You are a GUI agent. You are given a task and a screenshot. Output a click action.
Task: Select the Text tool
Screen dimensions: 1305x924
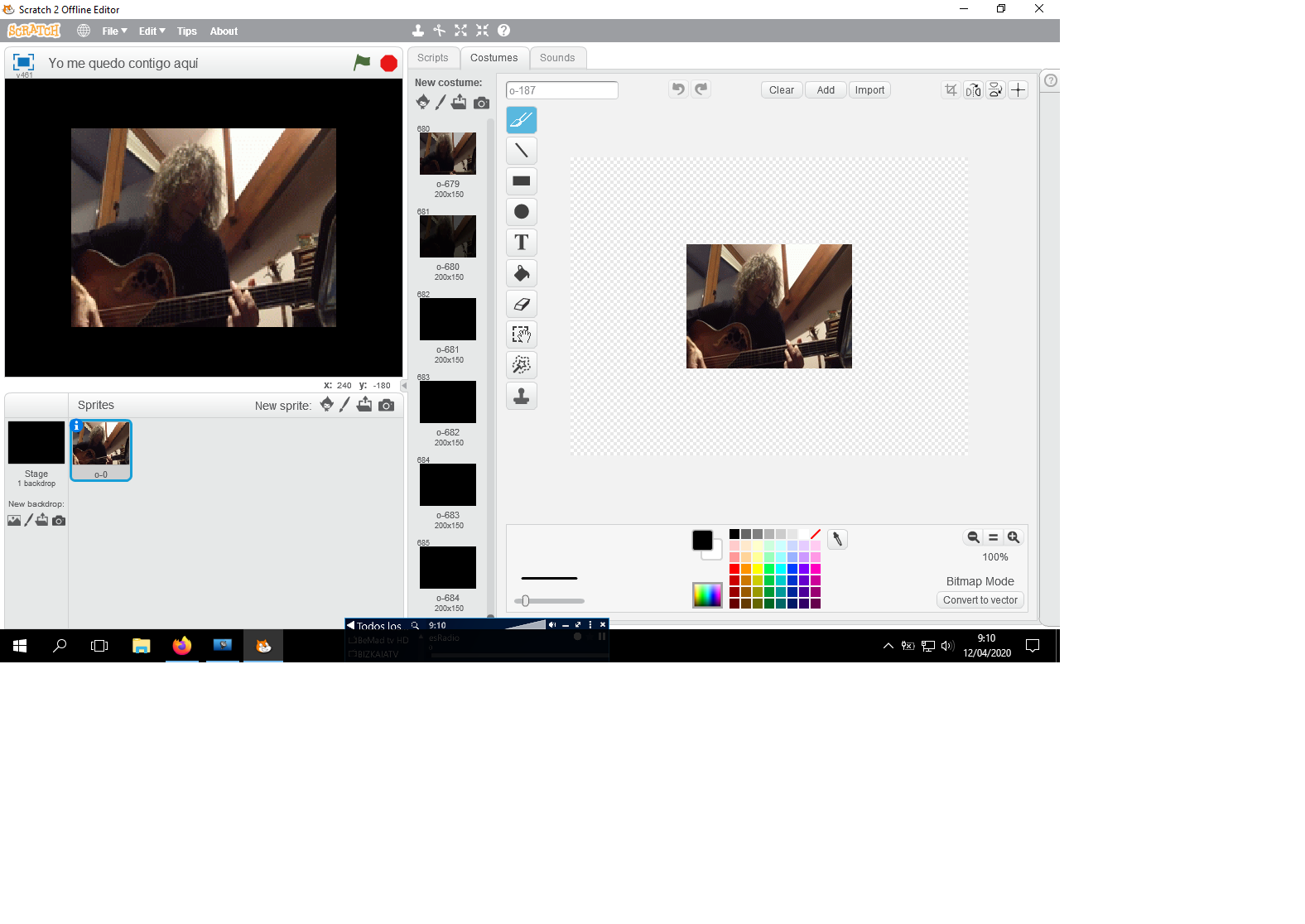(522, 243)
